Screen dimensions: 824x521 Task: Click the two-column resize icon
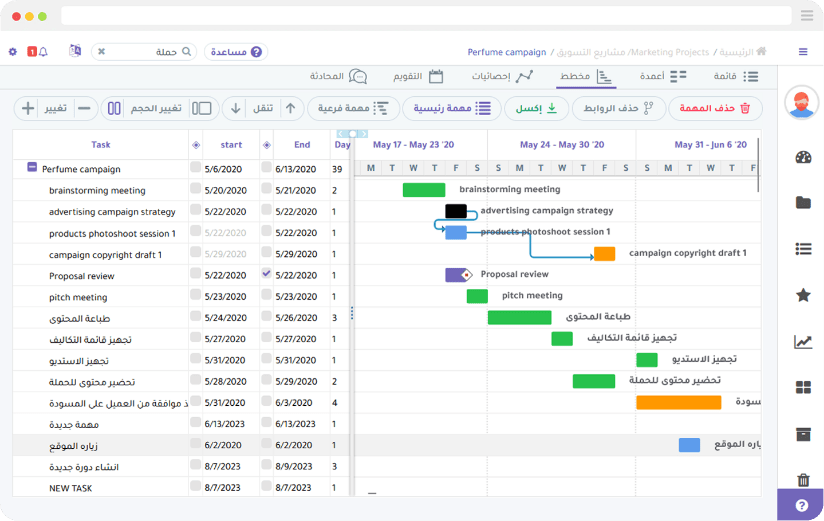[x=114, y=108]
